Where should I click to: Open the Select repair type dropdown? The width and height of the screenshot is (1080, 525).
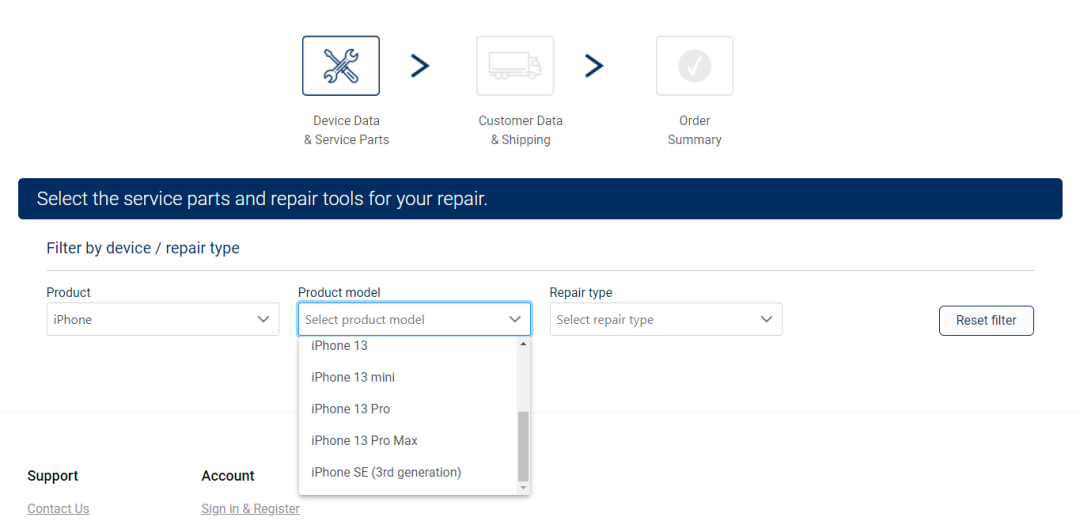pyautogui.click(x=665, y=320)
